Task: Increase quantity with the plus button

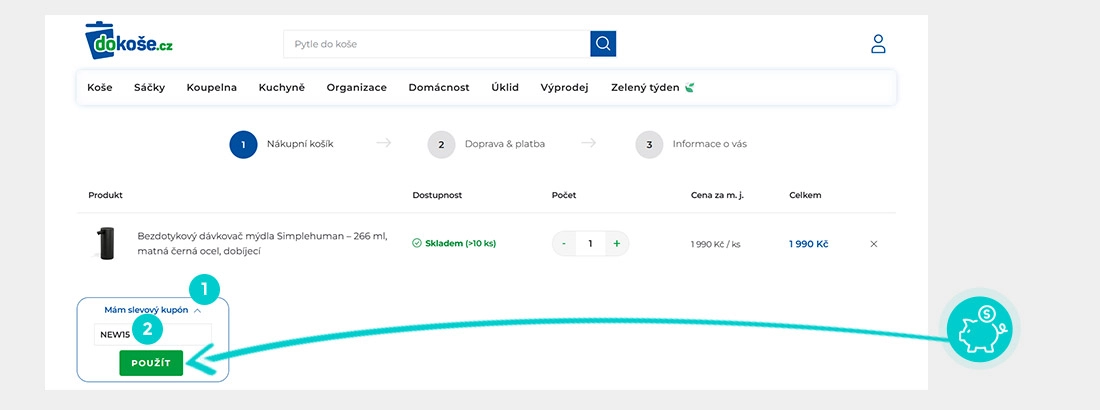Action: (x=617, y=244)
